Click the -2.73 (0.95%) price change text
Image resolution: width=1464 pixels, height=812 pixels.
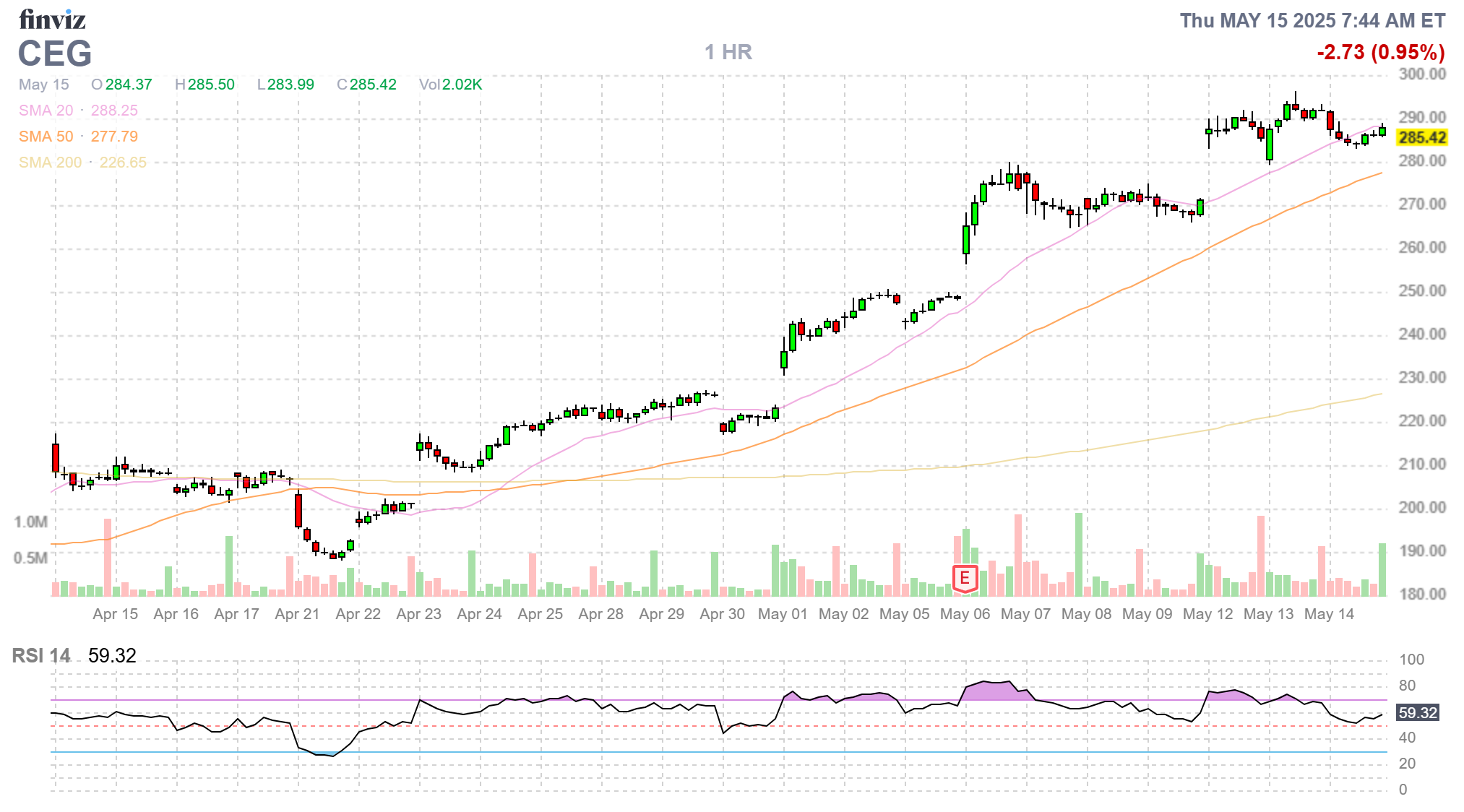[1380, 52]
